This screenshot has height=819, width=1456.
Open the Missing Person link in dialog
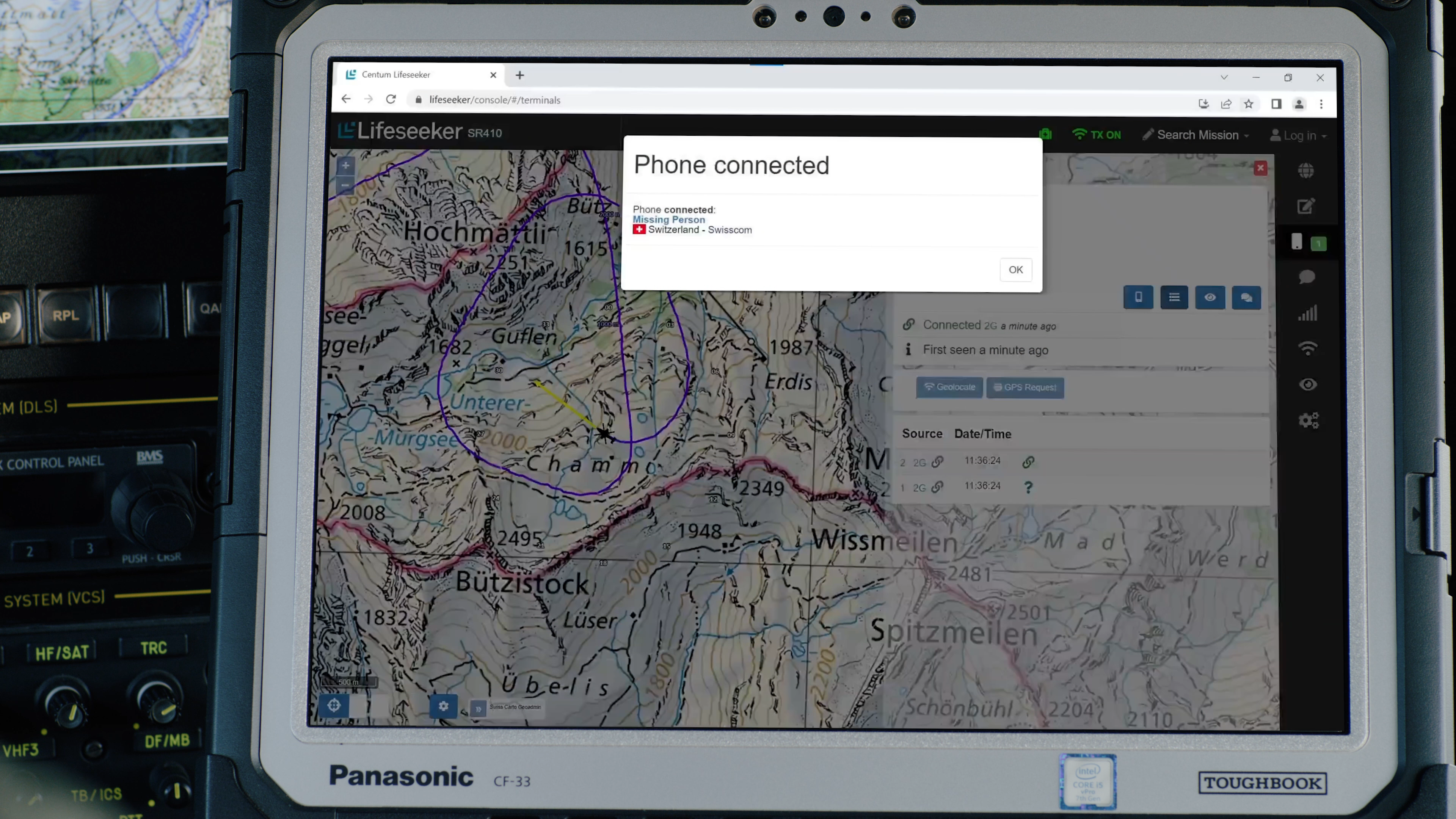tap(668, 219)
